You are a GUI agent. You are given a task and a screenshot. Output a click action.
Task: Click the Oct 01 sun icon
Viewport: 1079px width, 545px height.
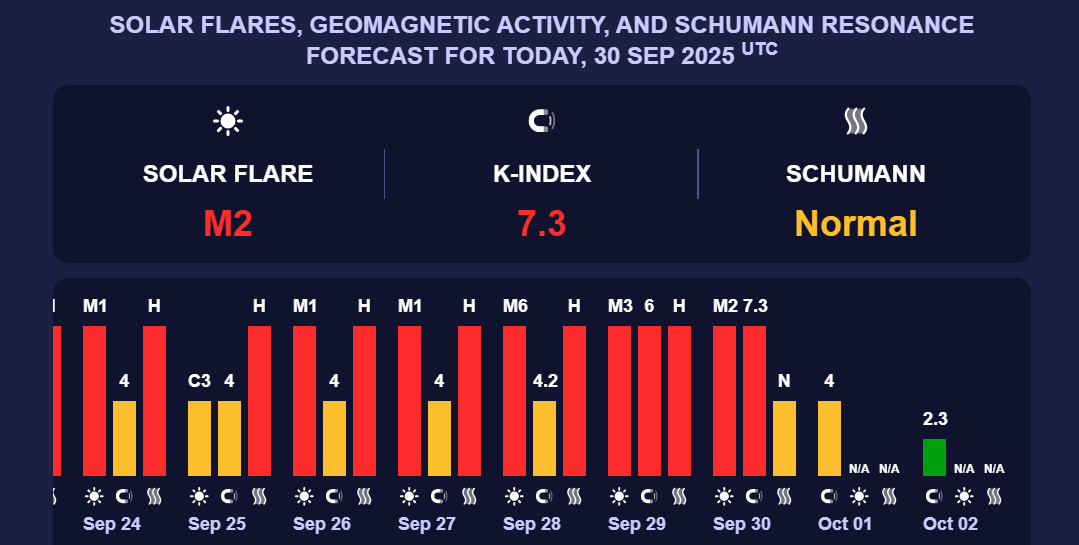click(859, 496)
